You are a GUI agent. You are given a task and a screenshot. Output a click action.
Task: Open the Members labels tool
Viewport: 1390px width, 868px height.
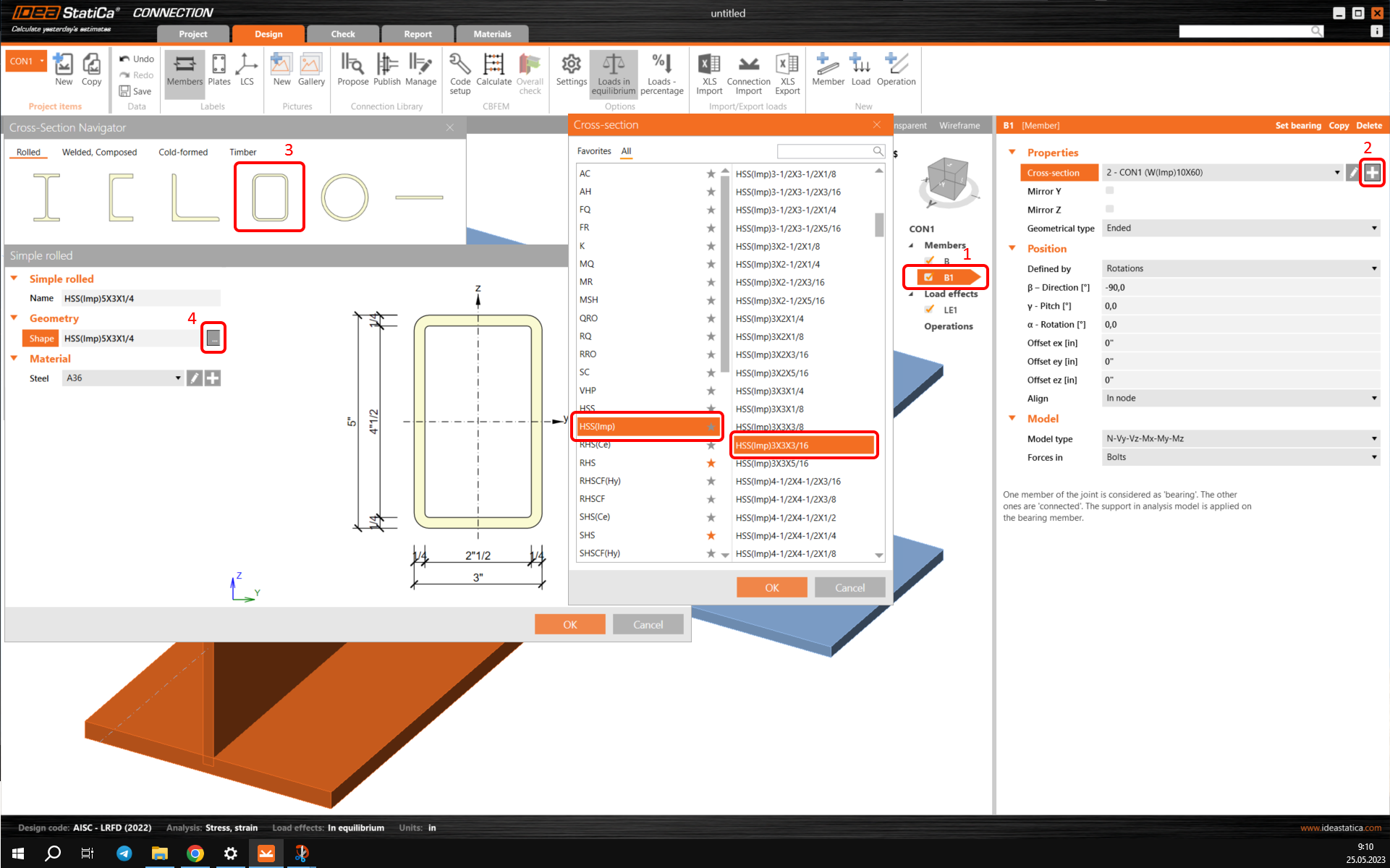[x=185, y=73]
